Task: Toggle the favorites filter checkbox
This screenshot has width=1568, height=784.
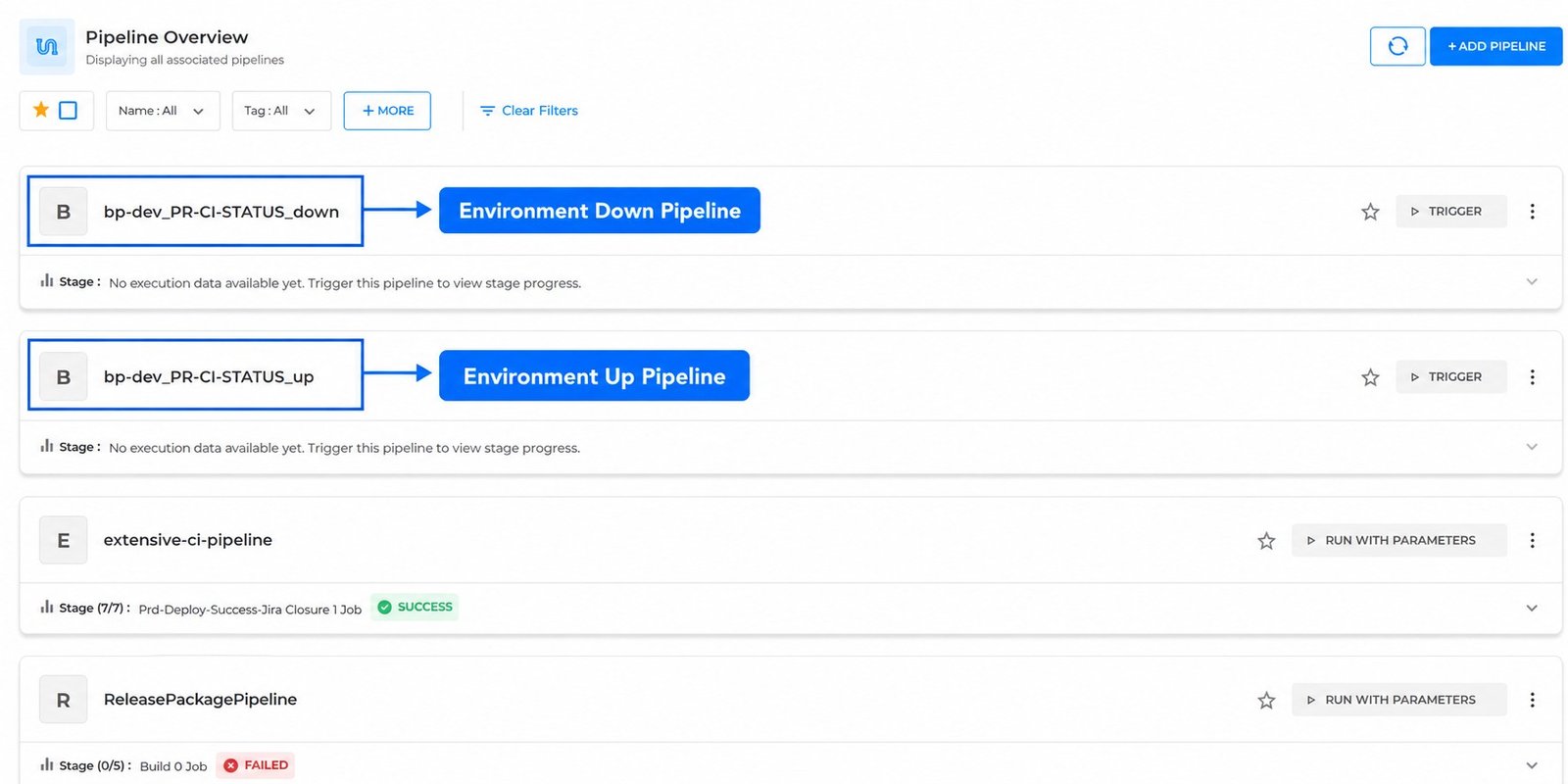Action: coord(69,111)
